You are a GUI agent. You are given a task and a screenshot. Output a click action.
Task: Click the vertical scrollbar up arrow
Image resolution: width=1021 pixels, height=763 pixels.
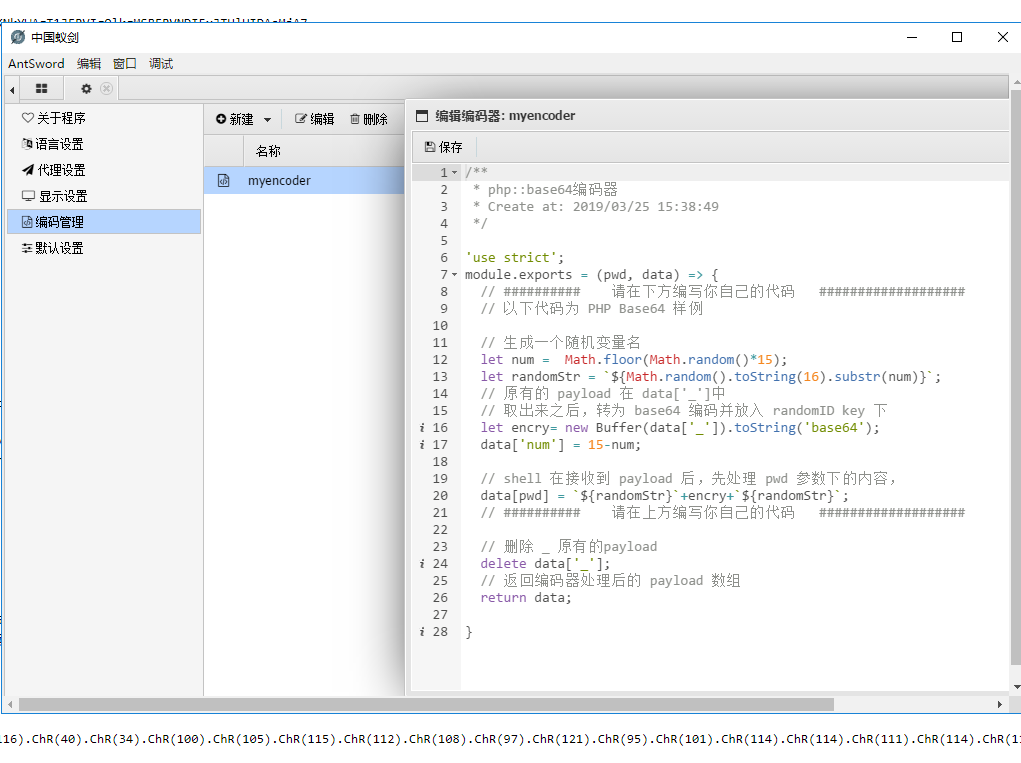click(x=1016, y=83)
